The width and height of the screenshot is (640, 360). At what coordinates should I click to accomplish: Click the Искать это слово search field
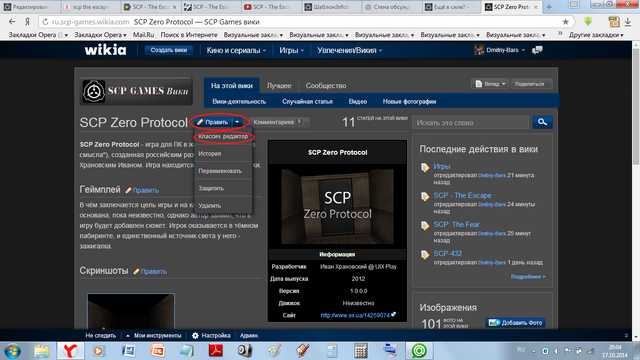click(x=470, y=122)
